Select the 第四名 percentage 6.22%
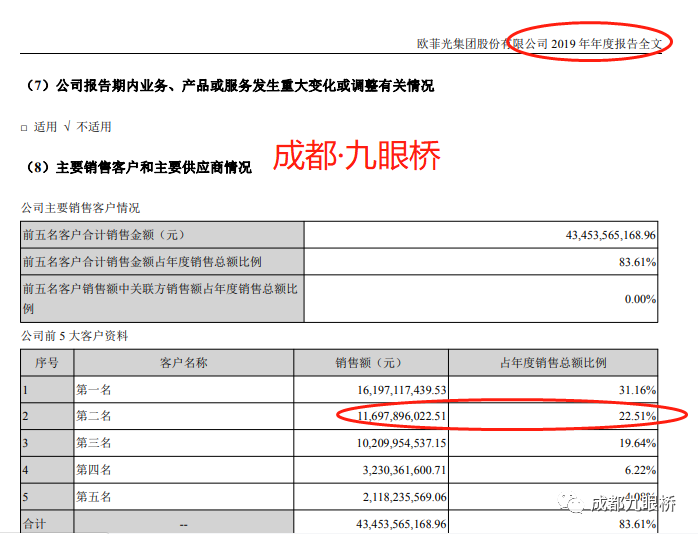This screenshot has width=698, height=534. [x=640, y=470]
